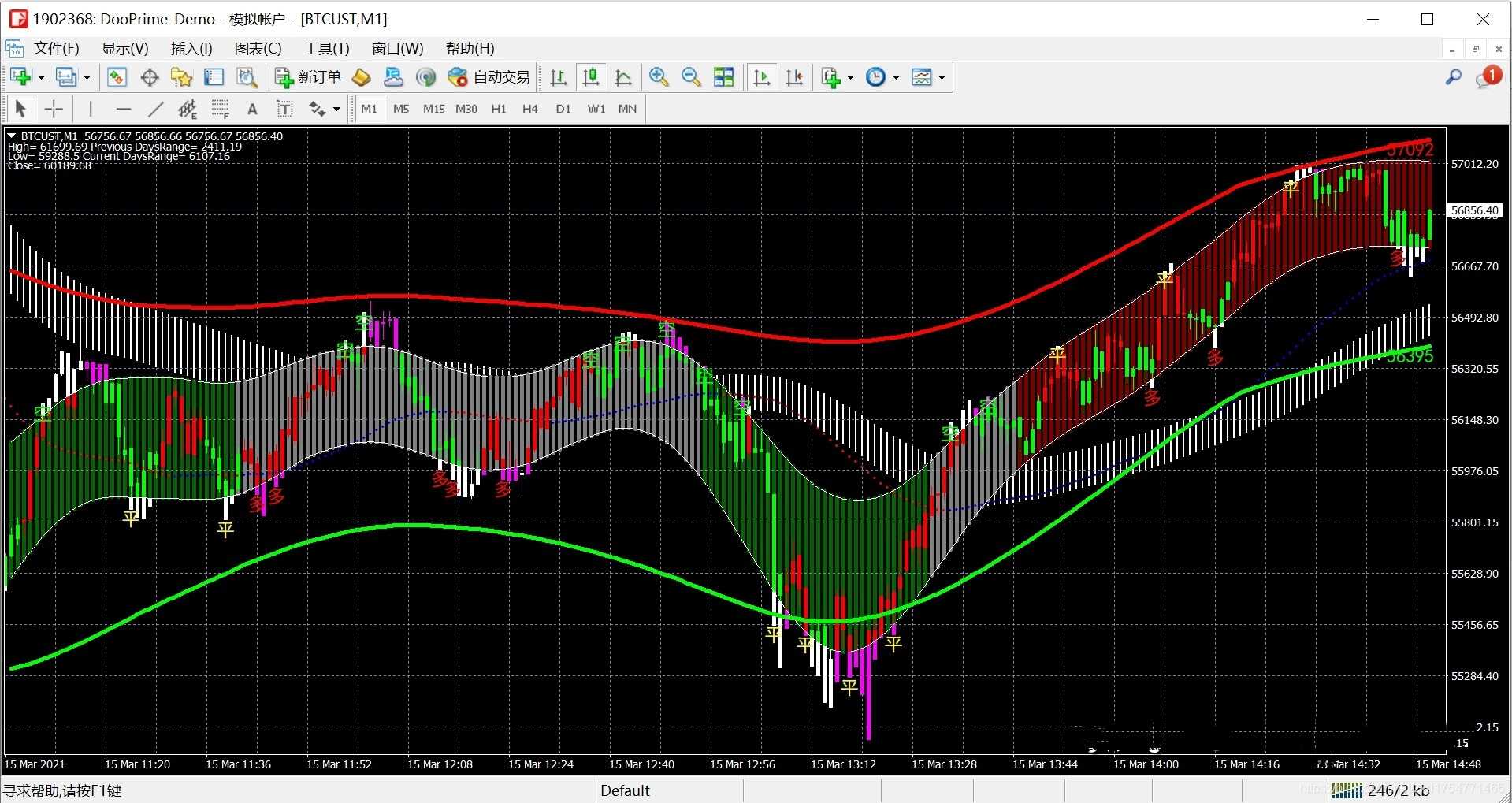Select the Fibonacci retracement tool
This screenshot has width=1512, height=803.
tap(220, 109)
